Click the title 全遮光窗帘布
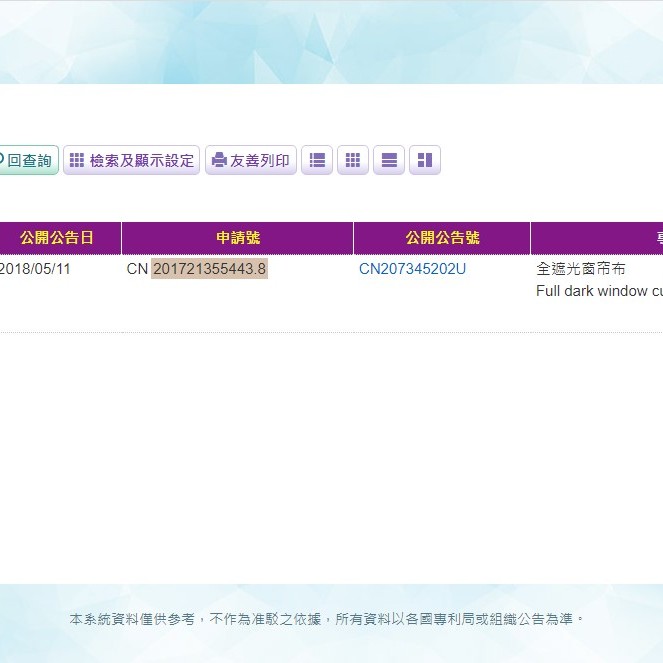663x663 pixels. 581,269
